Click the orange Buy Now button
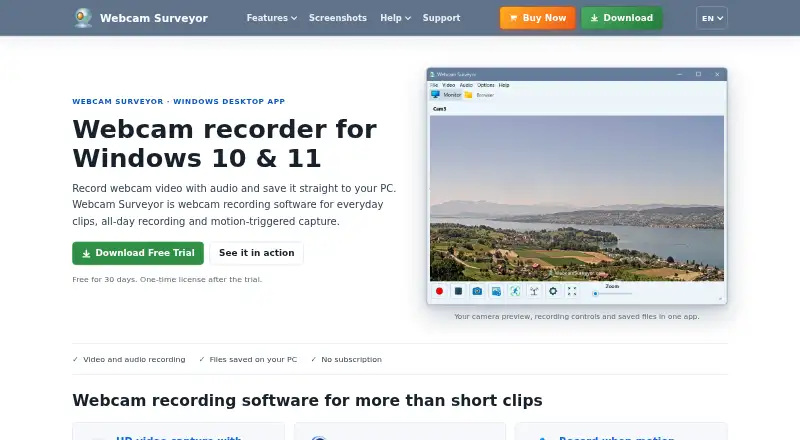This screenshot has height=440, width=800. click(x=537, y=18)
